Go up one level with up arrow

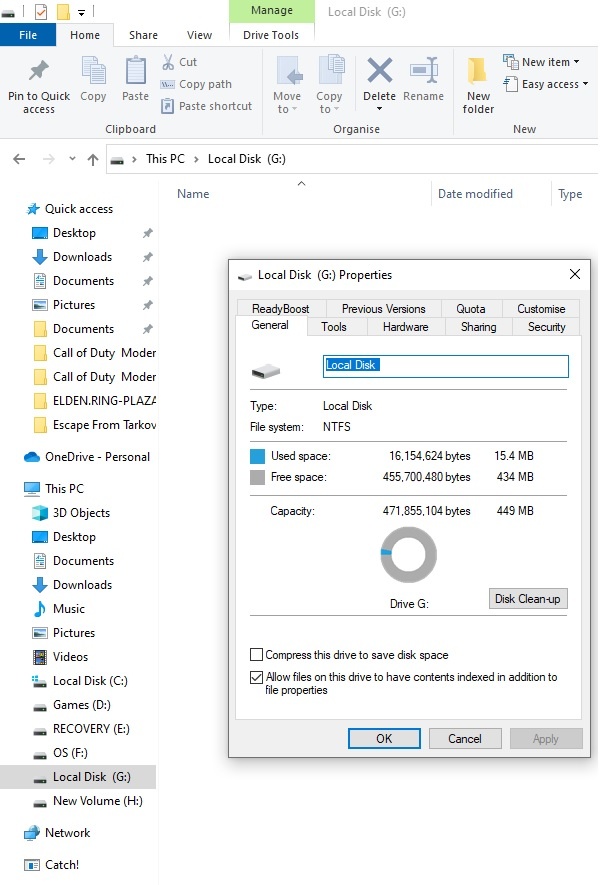click(x=93, y=159)
